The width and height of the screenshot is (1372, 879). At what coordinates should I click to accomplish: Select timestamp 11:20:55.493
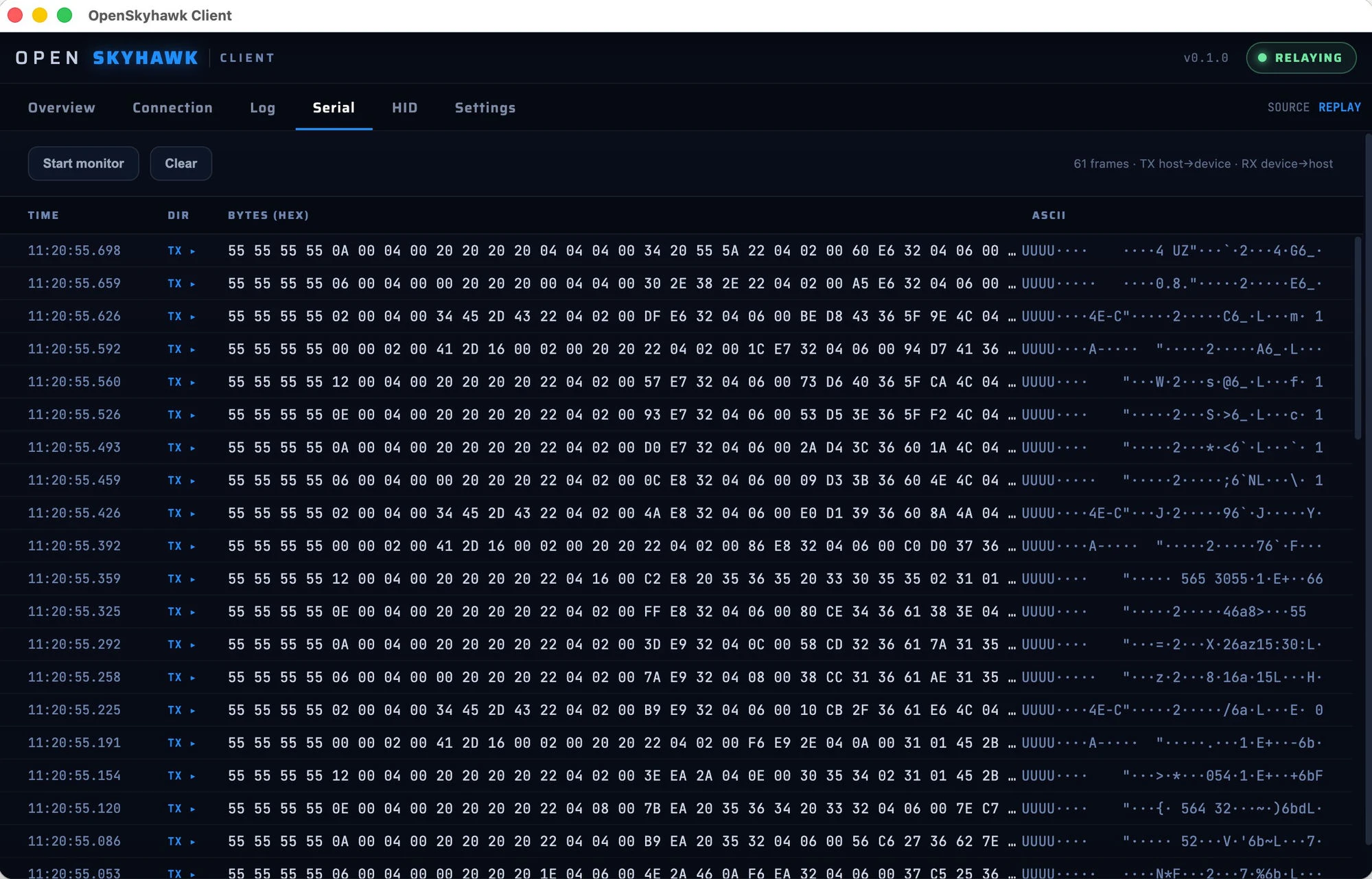[x=74, y=448]
